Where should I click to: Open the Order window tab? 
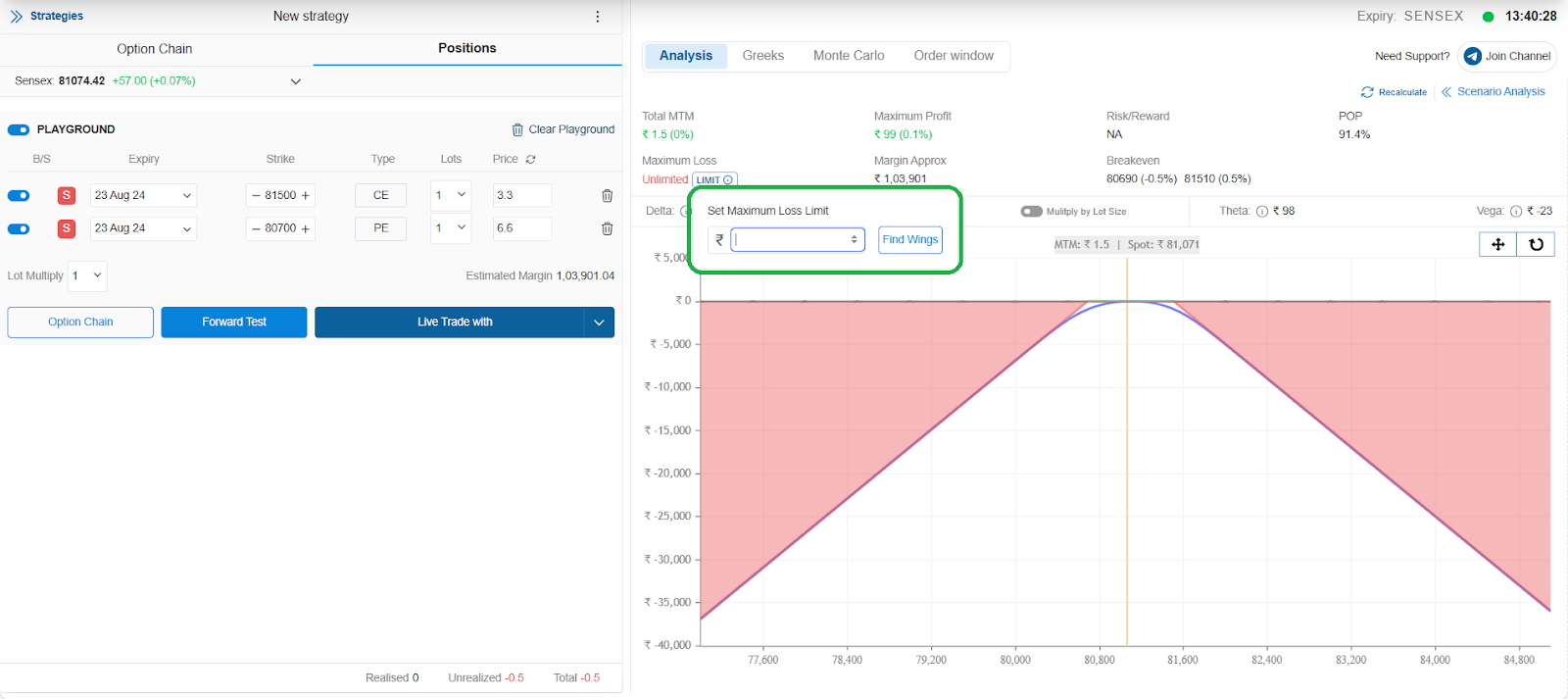954,56
